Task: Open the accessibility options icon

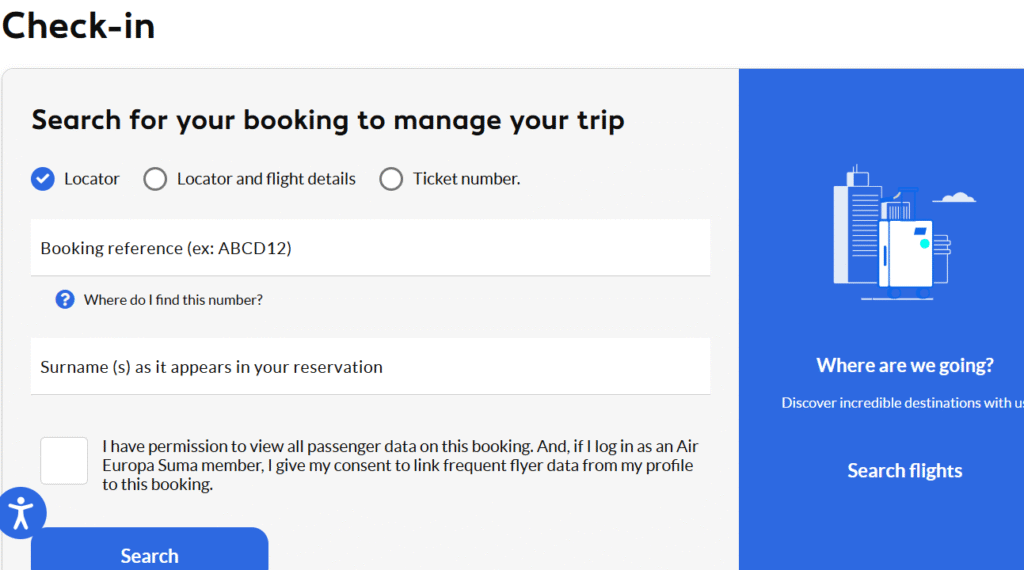Action: click(x=20, y=513)
